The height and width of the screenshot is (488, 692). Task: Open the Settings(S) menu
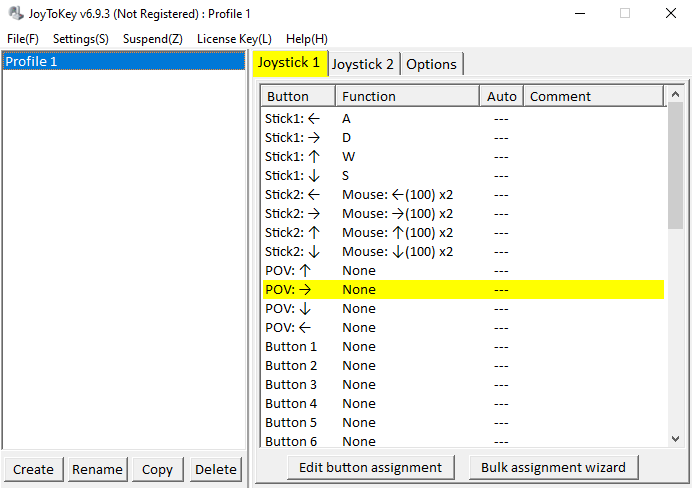(81, 38)
